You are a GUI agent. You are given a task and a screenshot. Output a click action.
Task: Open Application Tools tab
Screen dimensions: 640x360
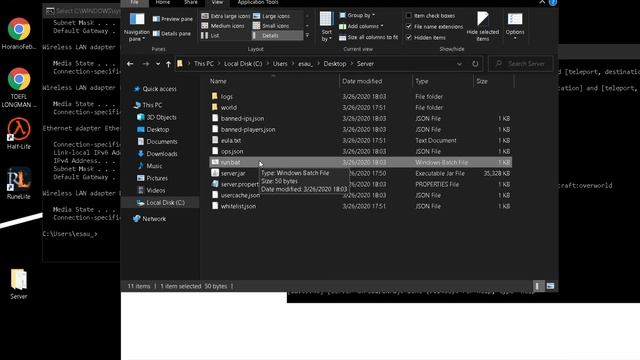coord(258,2)
